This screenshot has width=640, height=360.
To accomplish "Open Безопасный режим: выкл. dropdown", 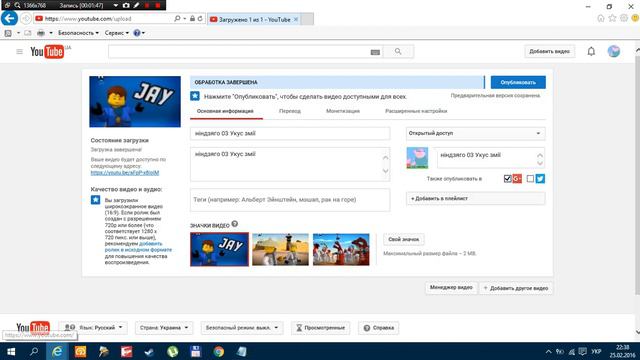I will coord(242,327).
